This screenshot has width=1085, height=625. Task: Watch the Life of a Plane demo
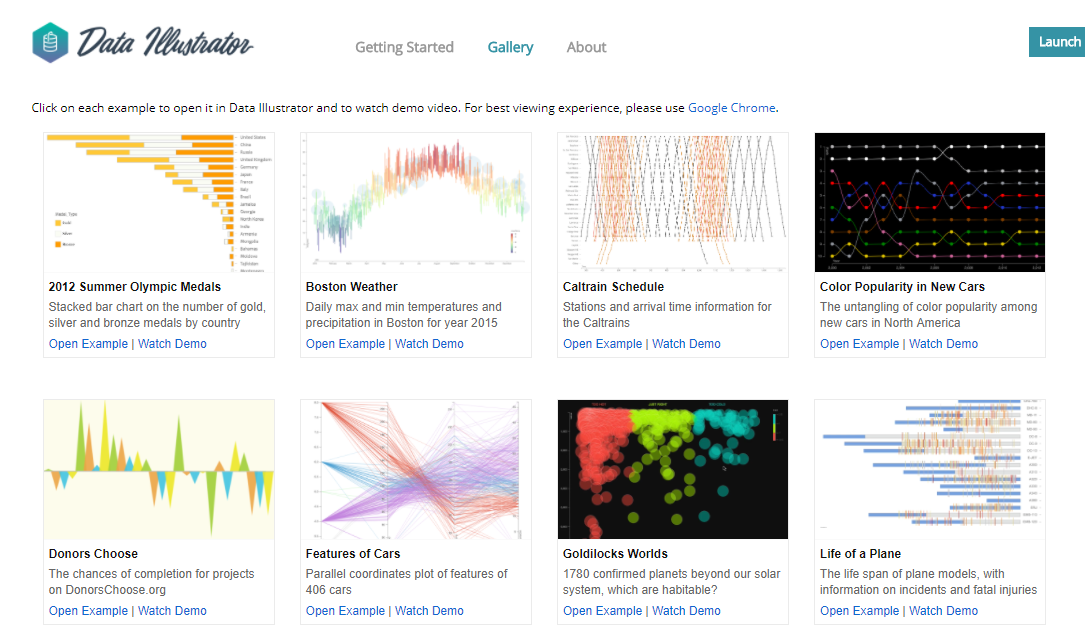[x=943, y=610]
